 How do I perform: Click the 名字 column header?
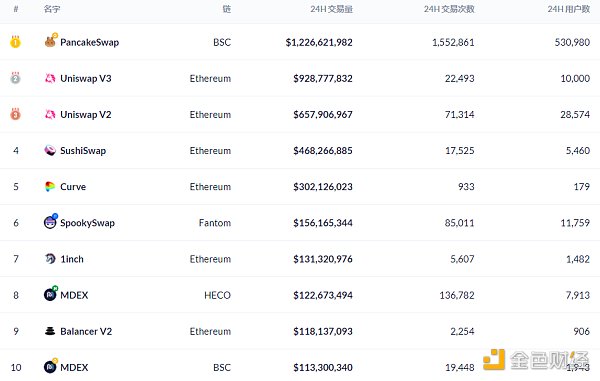click(x=52, y=9)
